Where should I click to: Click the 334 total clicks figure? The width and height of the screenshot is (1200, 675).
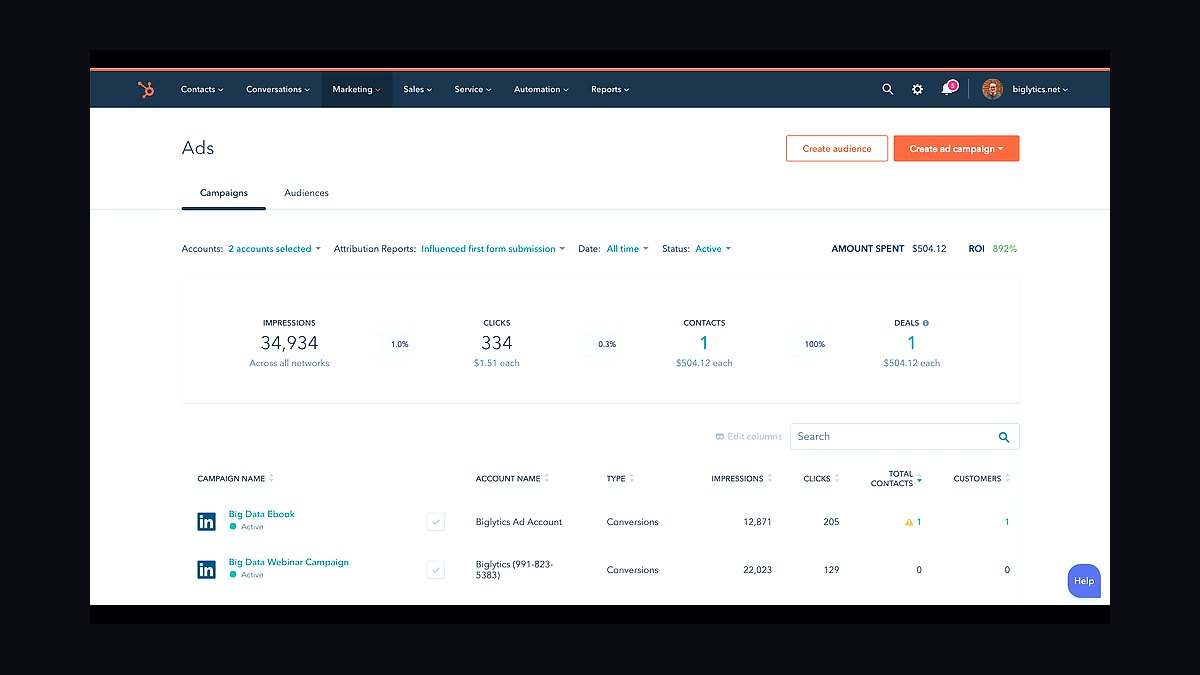[496, 343]
